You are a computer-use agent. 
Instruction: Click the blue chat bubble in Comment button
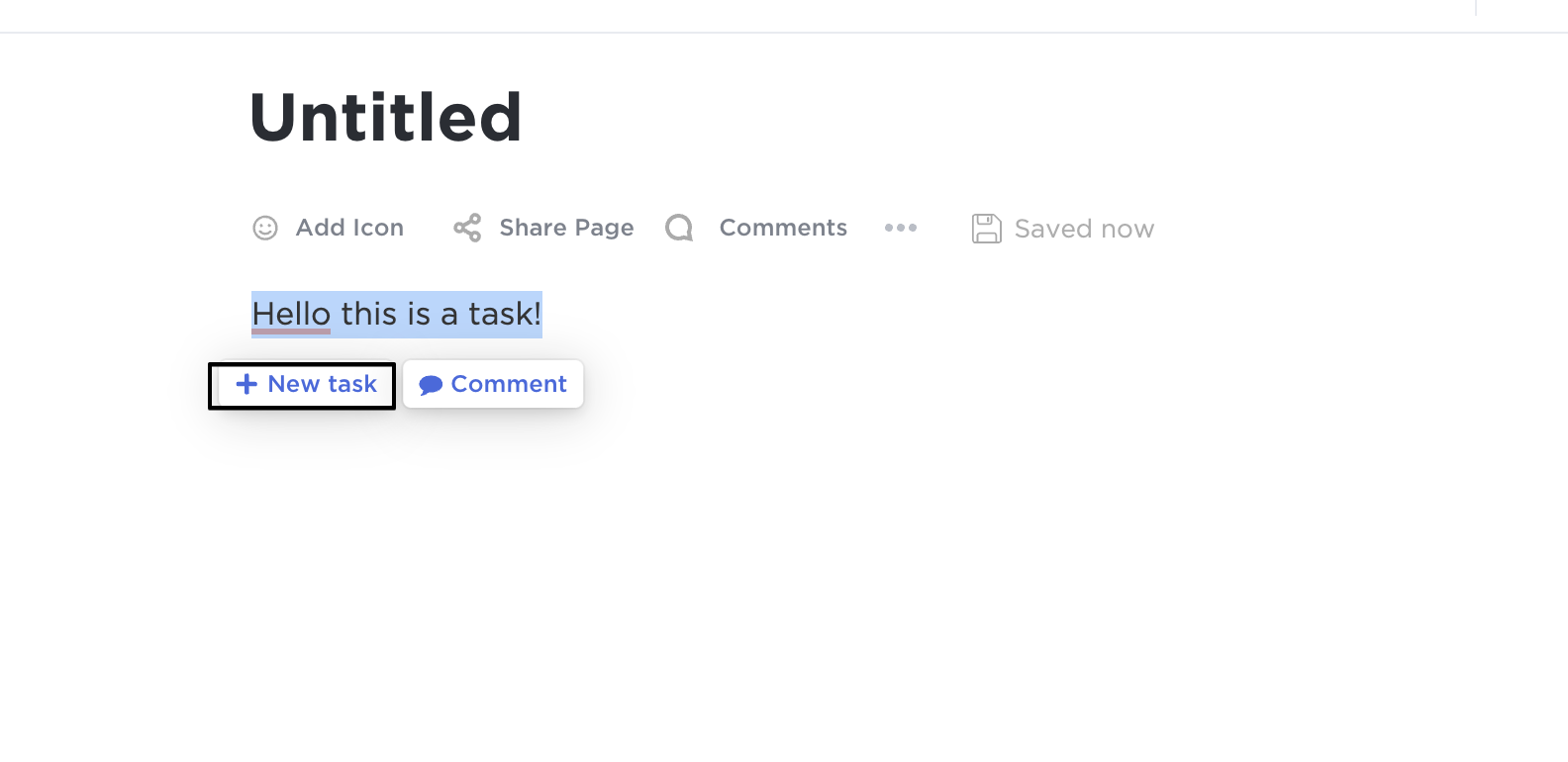coord(431,385)
